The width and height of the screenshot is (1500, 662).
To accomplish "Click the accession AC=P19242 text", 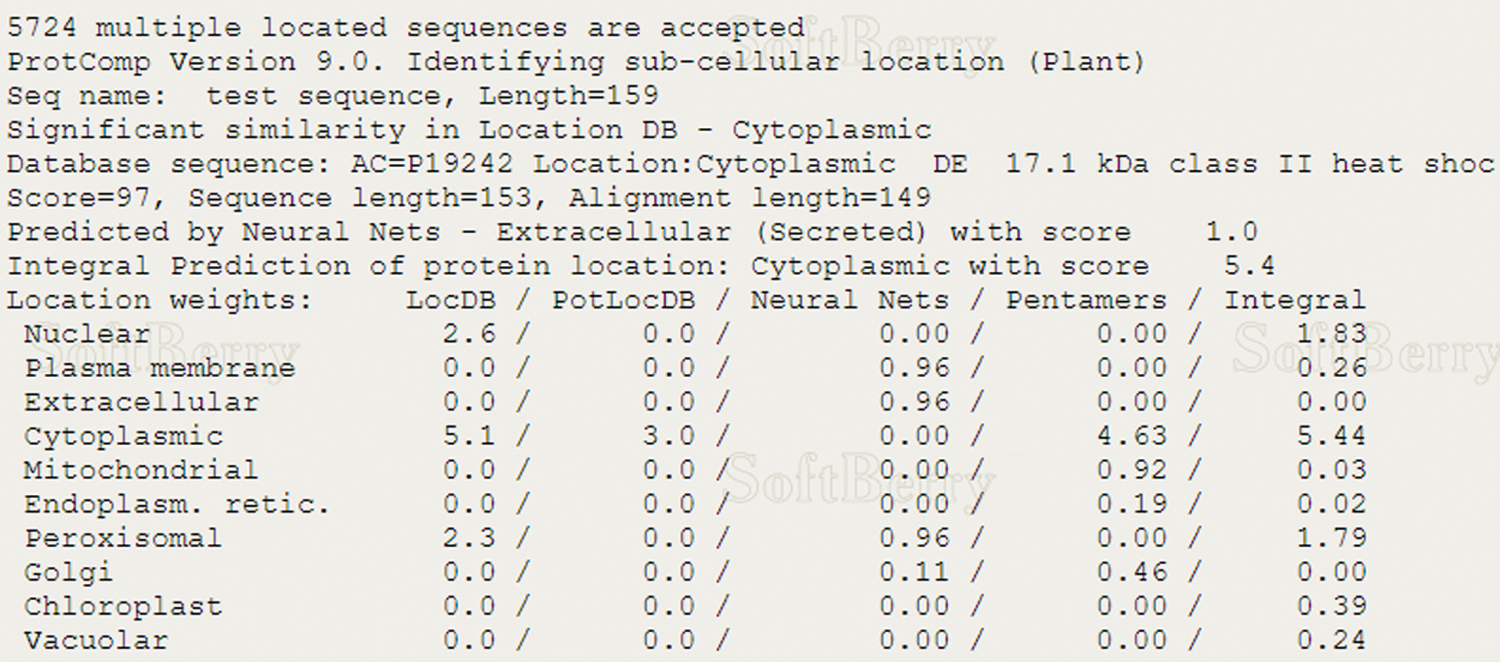I will tap(432, 164).
